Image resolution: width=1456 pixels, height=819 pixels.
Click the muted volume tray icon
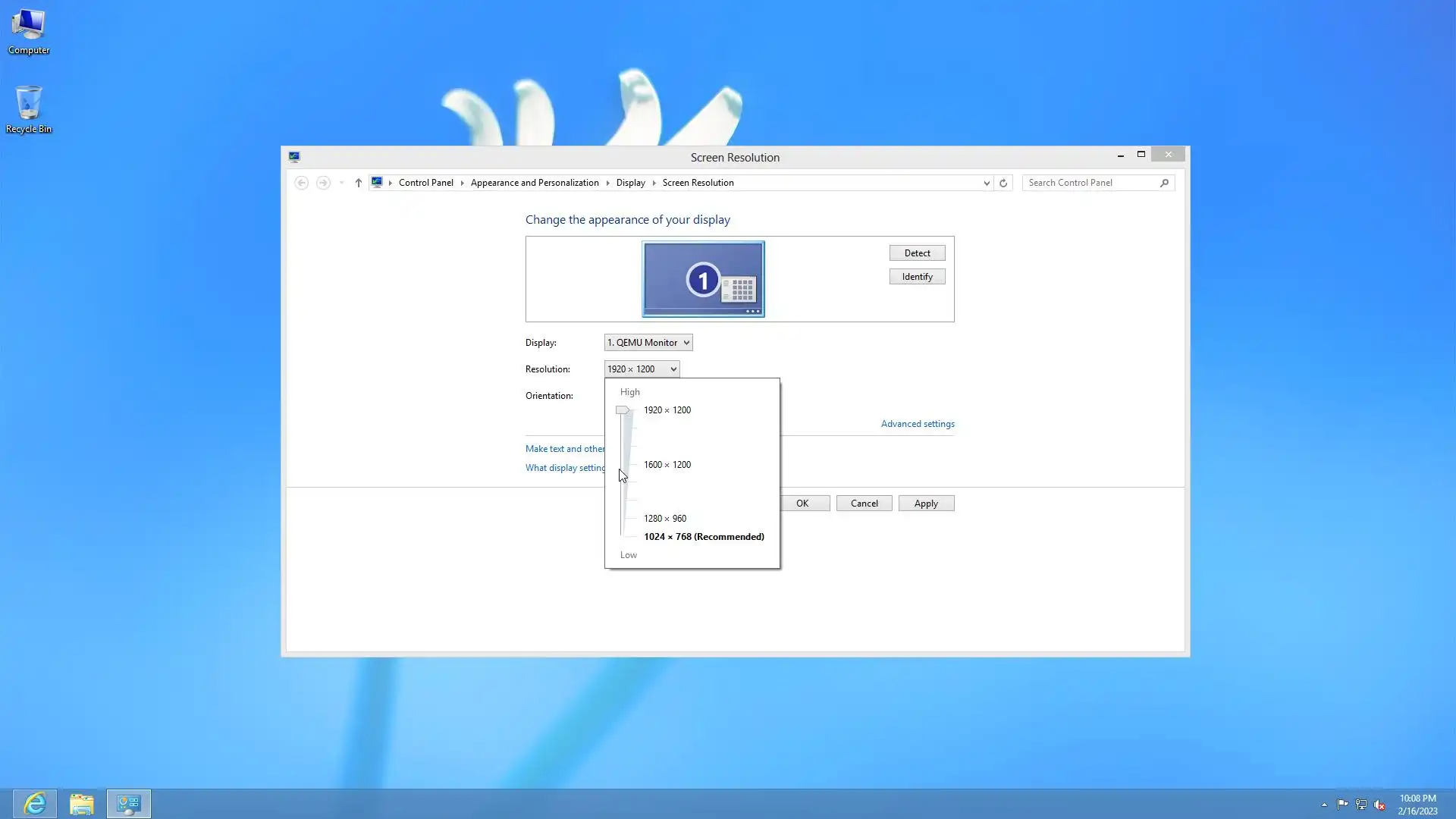click(x=1379, y=805)
